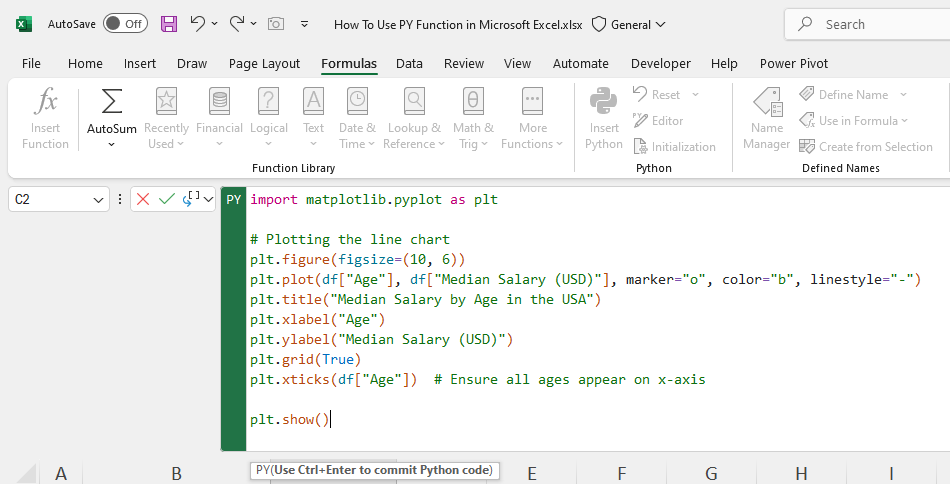This screenshot has height=484, width=950.
Task: Open the Developer tab
Action: [x=660, y=64]
